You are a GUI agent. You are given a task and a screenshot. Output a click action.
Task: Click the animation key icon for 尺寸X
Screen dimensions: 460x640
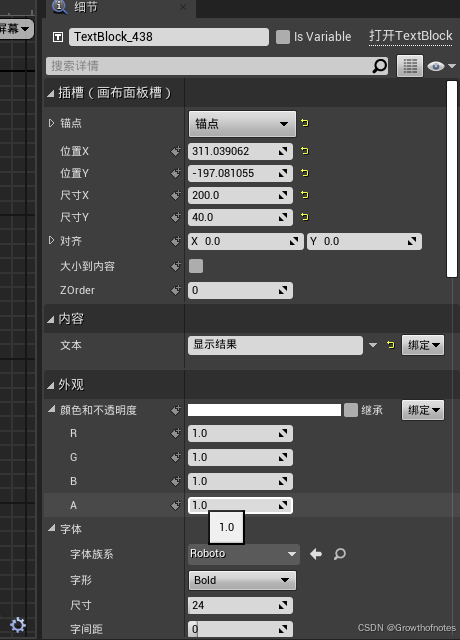[176, 196]
